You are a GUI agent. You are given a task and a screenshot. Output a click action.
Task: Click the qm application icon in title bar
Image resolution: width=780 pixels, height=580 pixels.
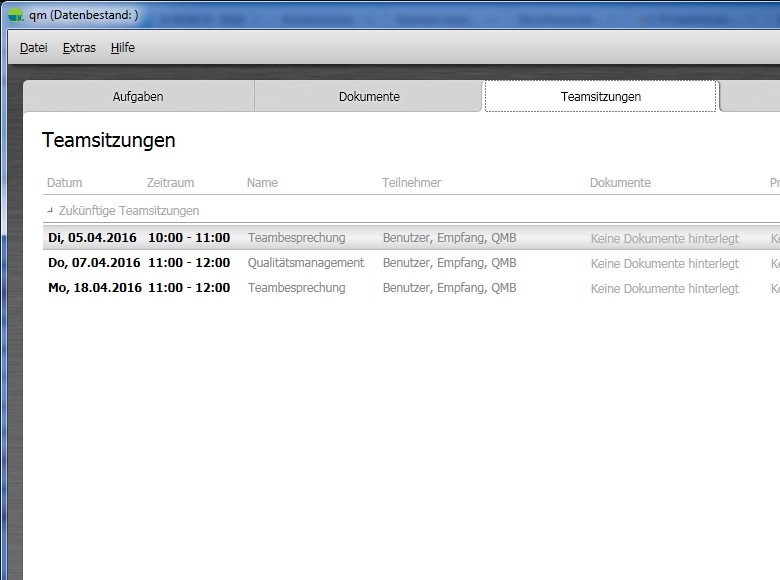15,15
